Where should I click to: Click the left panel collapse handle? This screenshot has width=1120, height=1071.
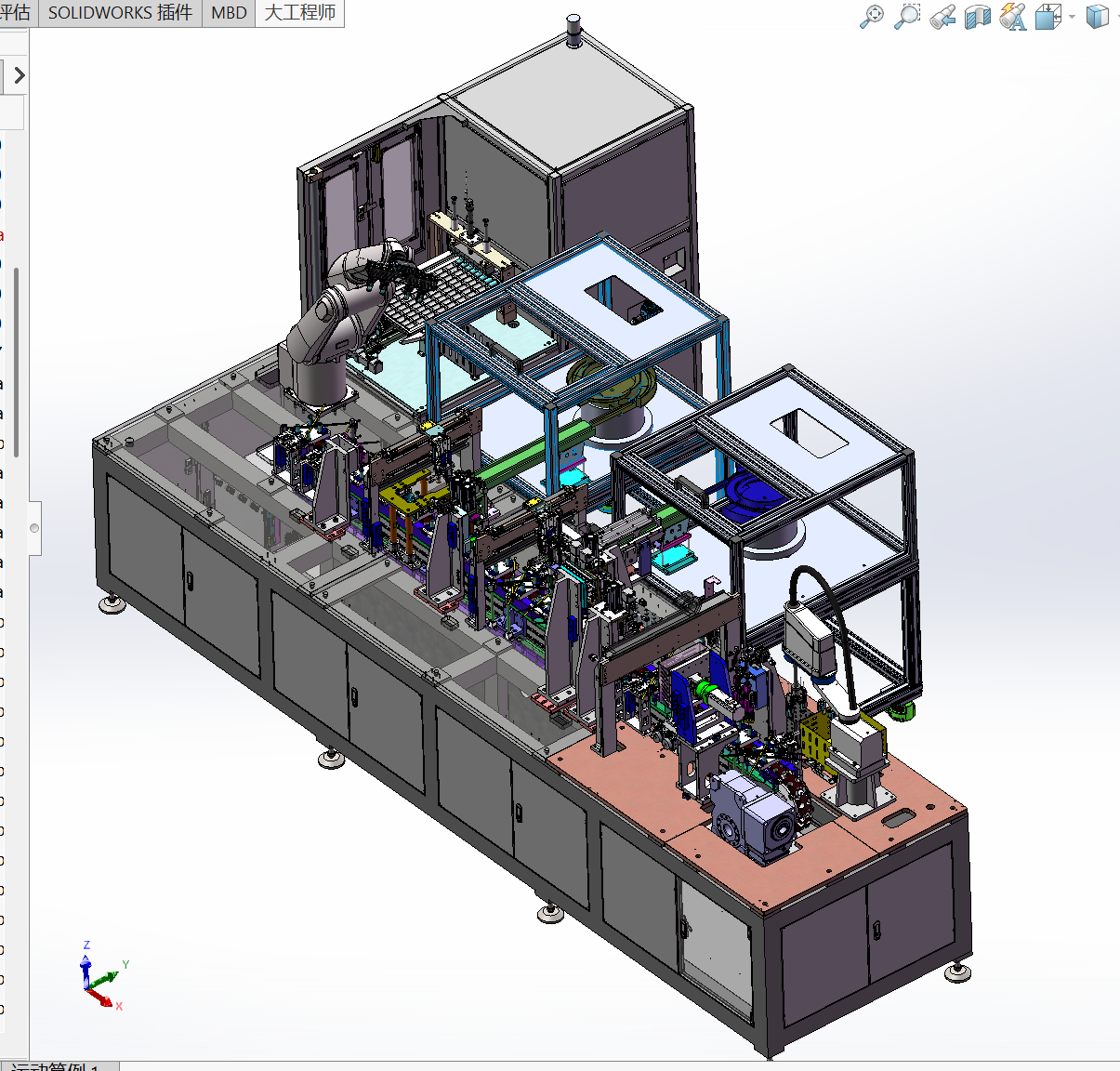[34, 528]
